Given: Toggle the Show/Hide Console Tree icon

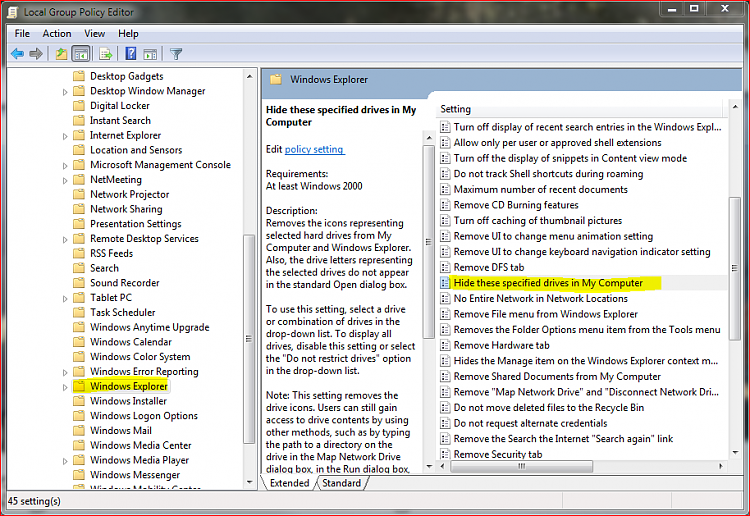Looking at the screenshot, I should pyautogui.click(x=81, y=54).
